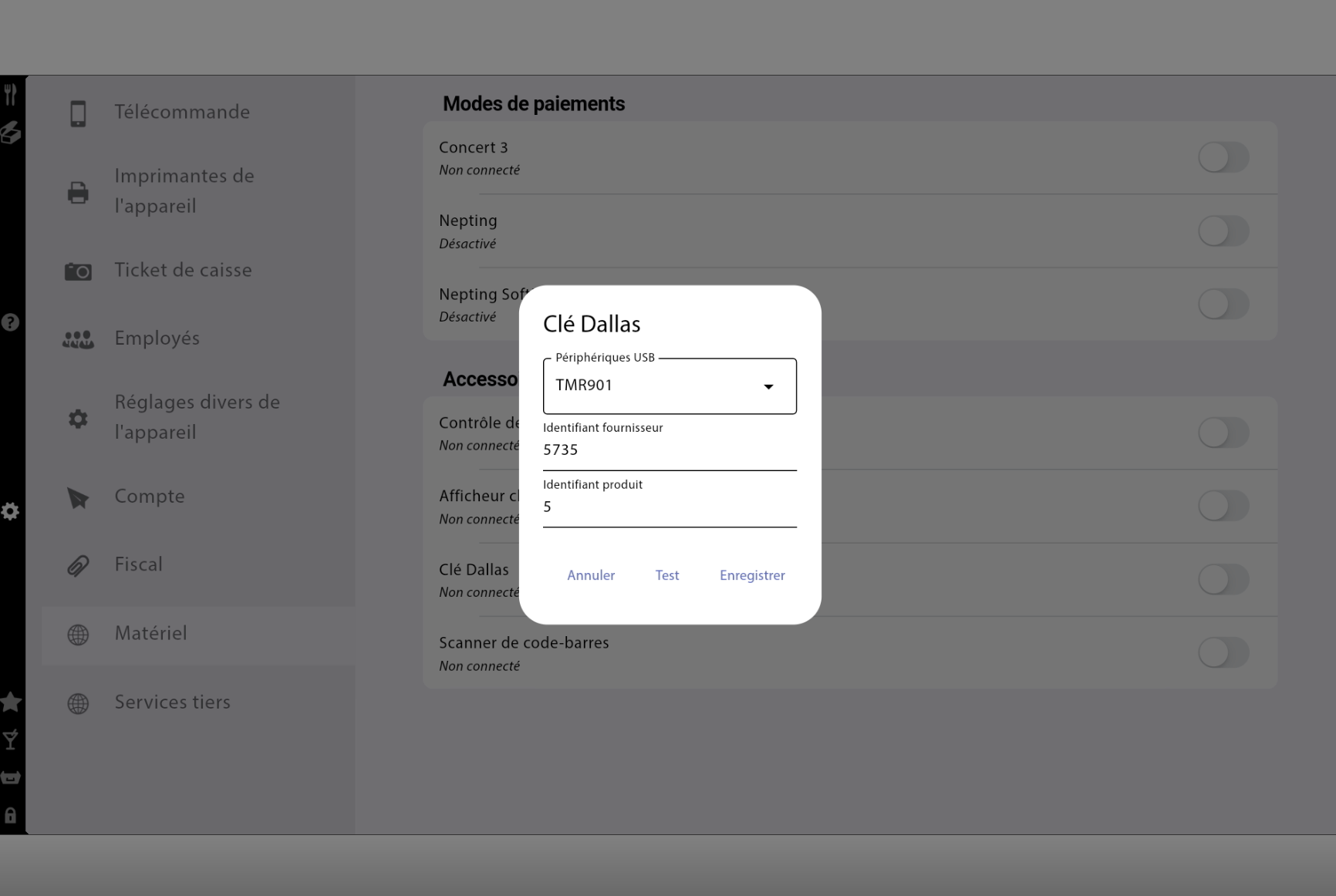Image resolution: width=1336 pixels, height=896 pixels.
Task: Turn on the Scanner de code-barres switch
Action: (x=1223, y=653)
